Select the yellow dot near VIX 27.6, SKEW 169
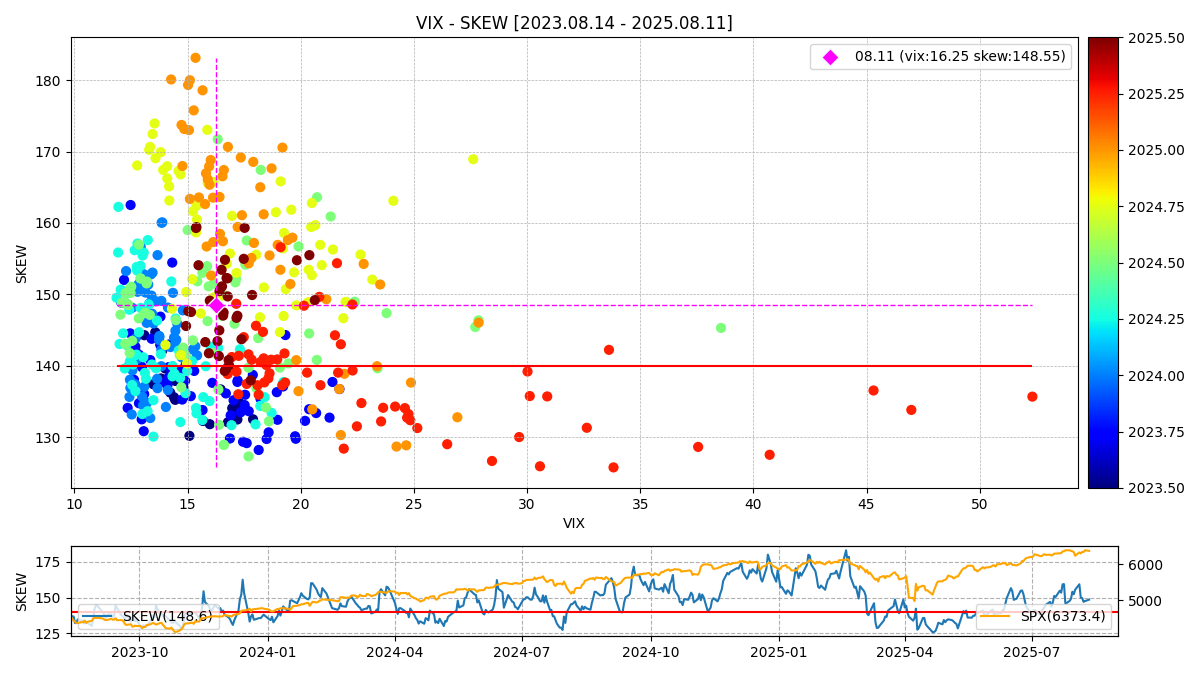Viewport: 1200px width, 675px height. point(473,159)
